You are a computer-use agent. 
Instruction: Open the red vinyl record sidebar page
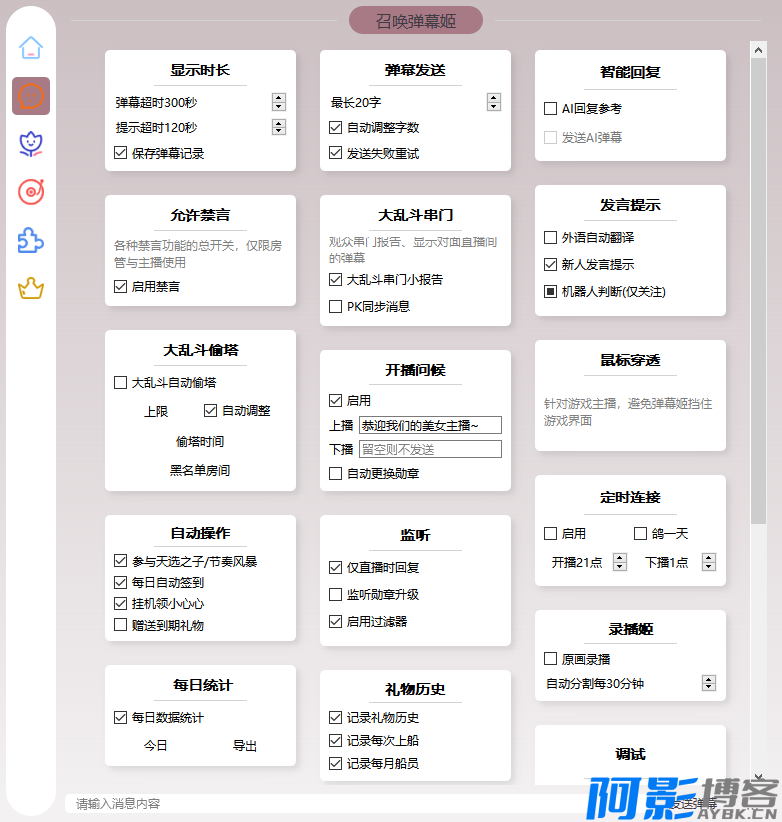pyautogui.click(x=31, y=191)
